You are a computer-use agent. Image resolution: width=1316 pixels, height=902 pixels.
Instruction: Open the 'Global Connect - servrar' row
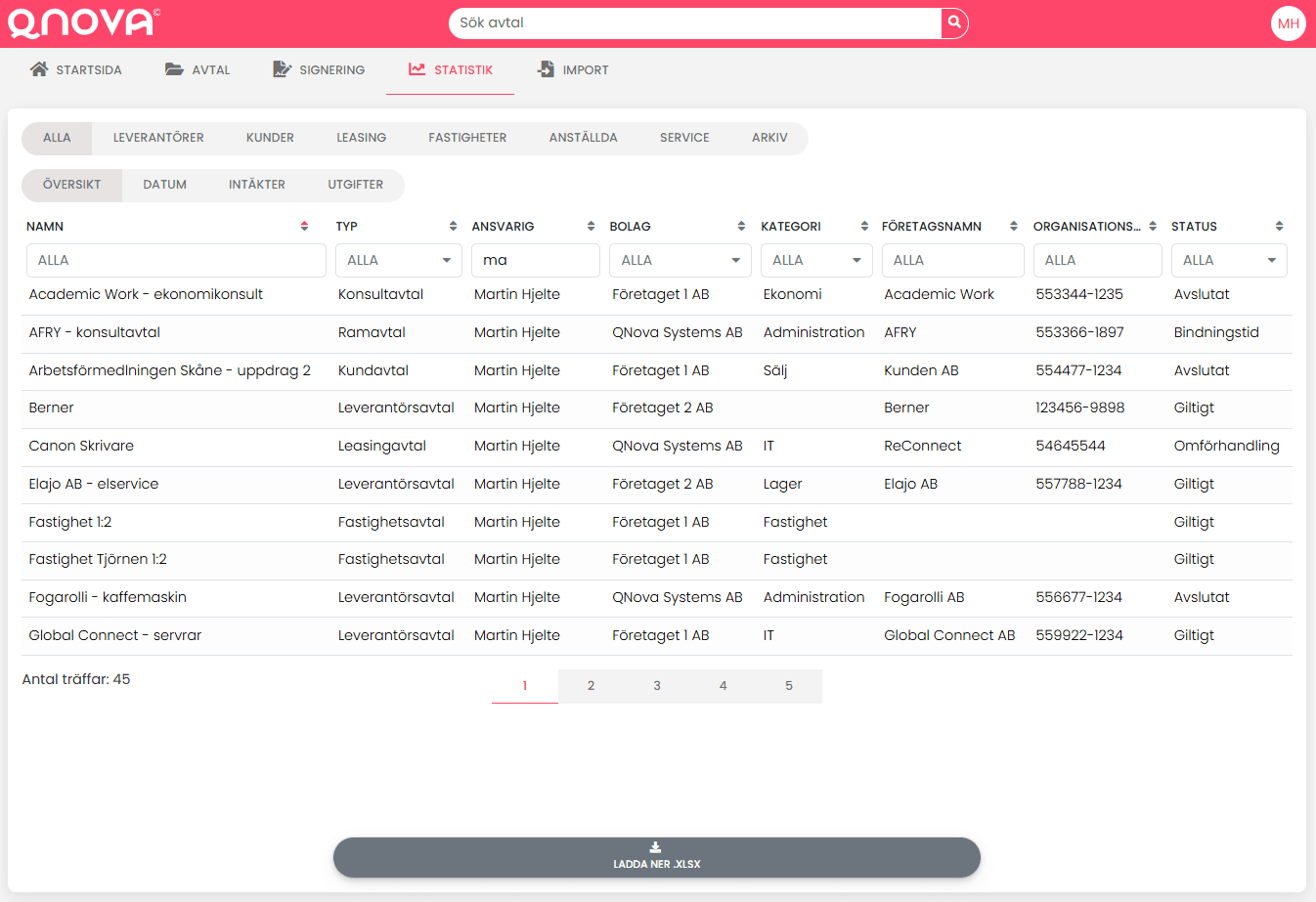[x=657, y=636]
